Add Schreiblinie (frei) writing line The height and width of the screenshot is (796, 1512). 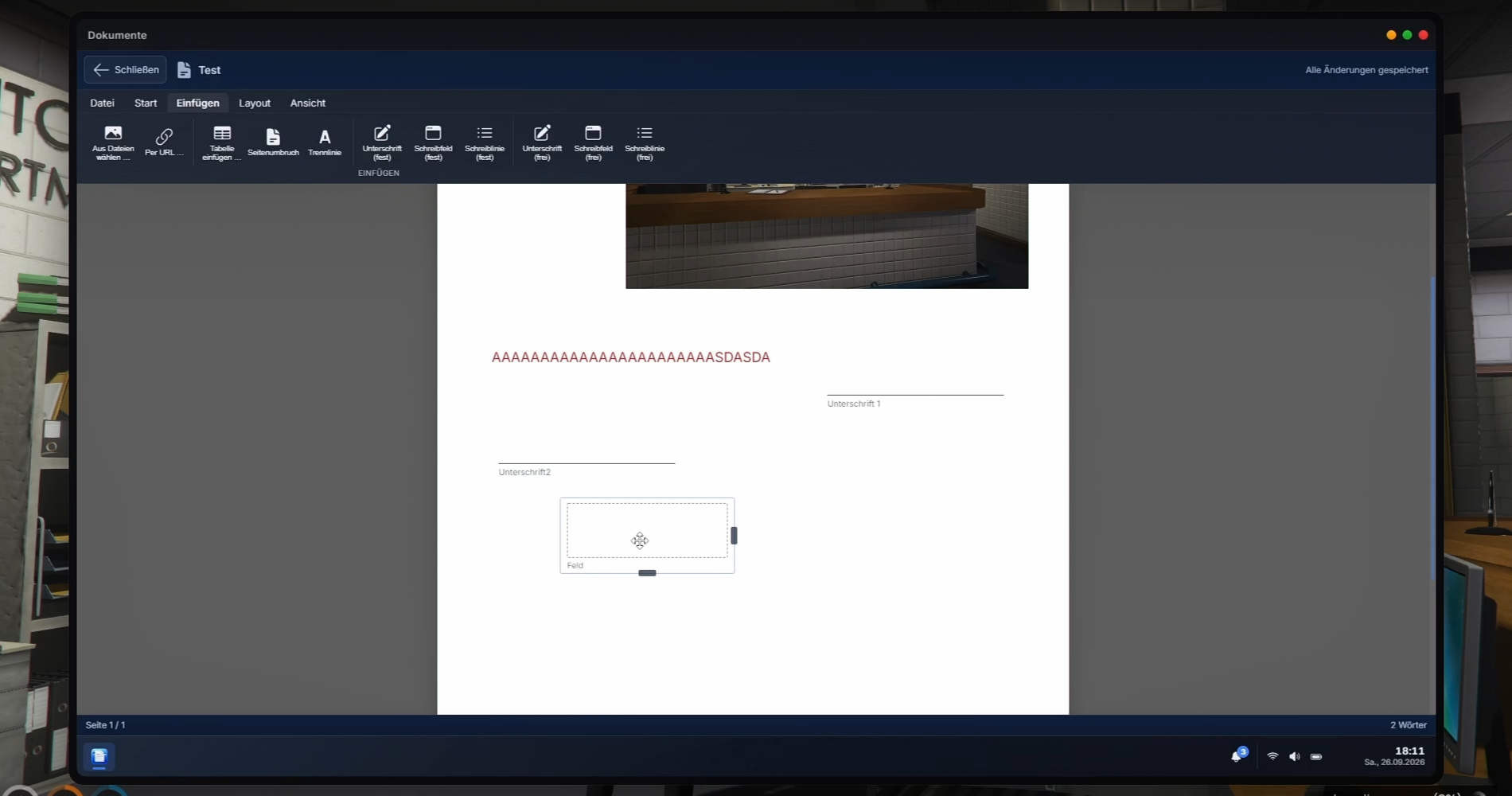pyautogui.click(x=645, y=142)
